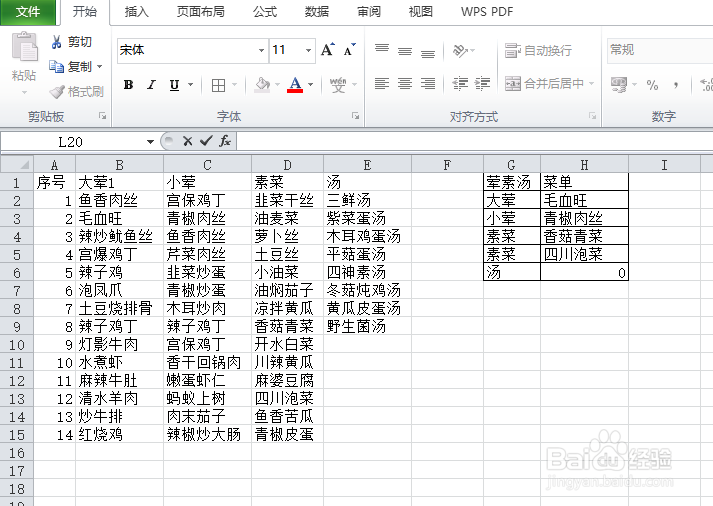Toggle bold formatting

coord(129,85)
